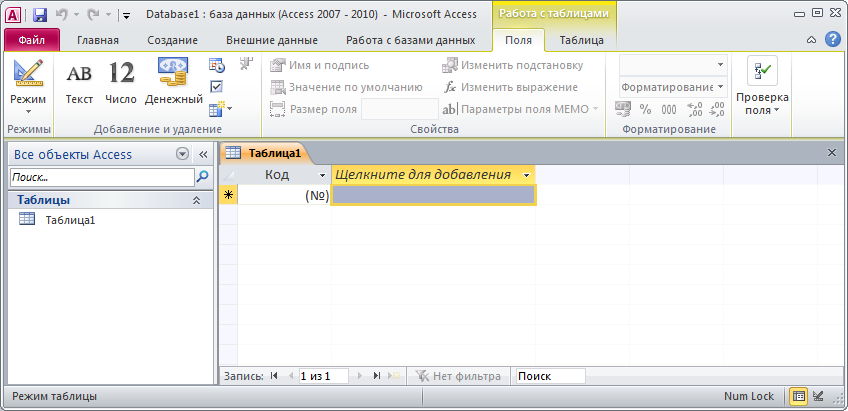Click the Изменить подстановку command
This screenshot has width=848, height=411.
tap(513, 65)
